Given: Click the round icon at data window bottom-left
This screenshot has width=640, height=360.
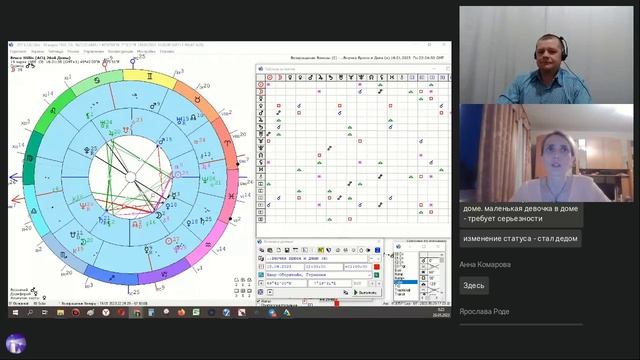Looking at the screenshot, I should (260, 292).
